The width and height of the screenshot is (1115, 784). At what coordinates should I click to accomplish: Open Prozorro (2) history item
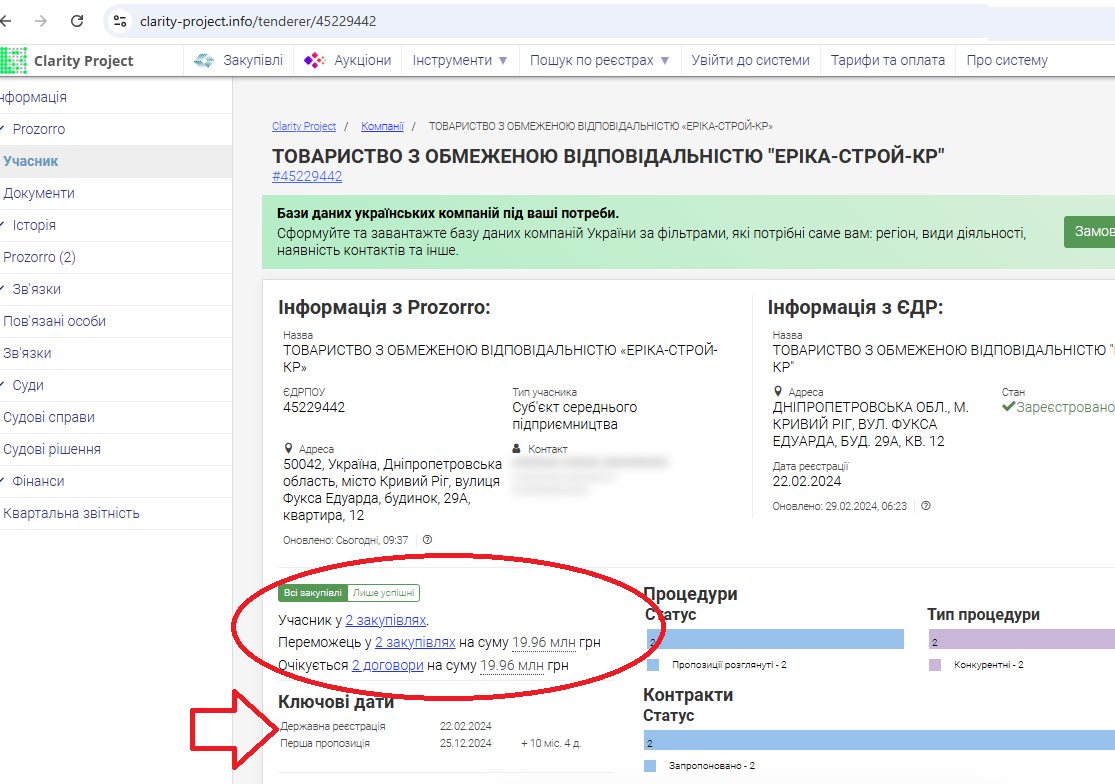[x=116, y=257]
